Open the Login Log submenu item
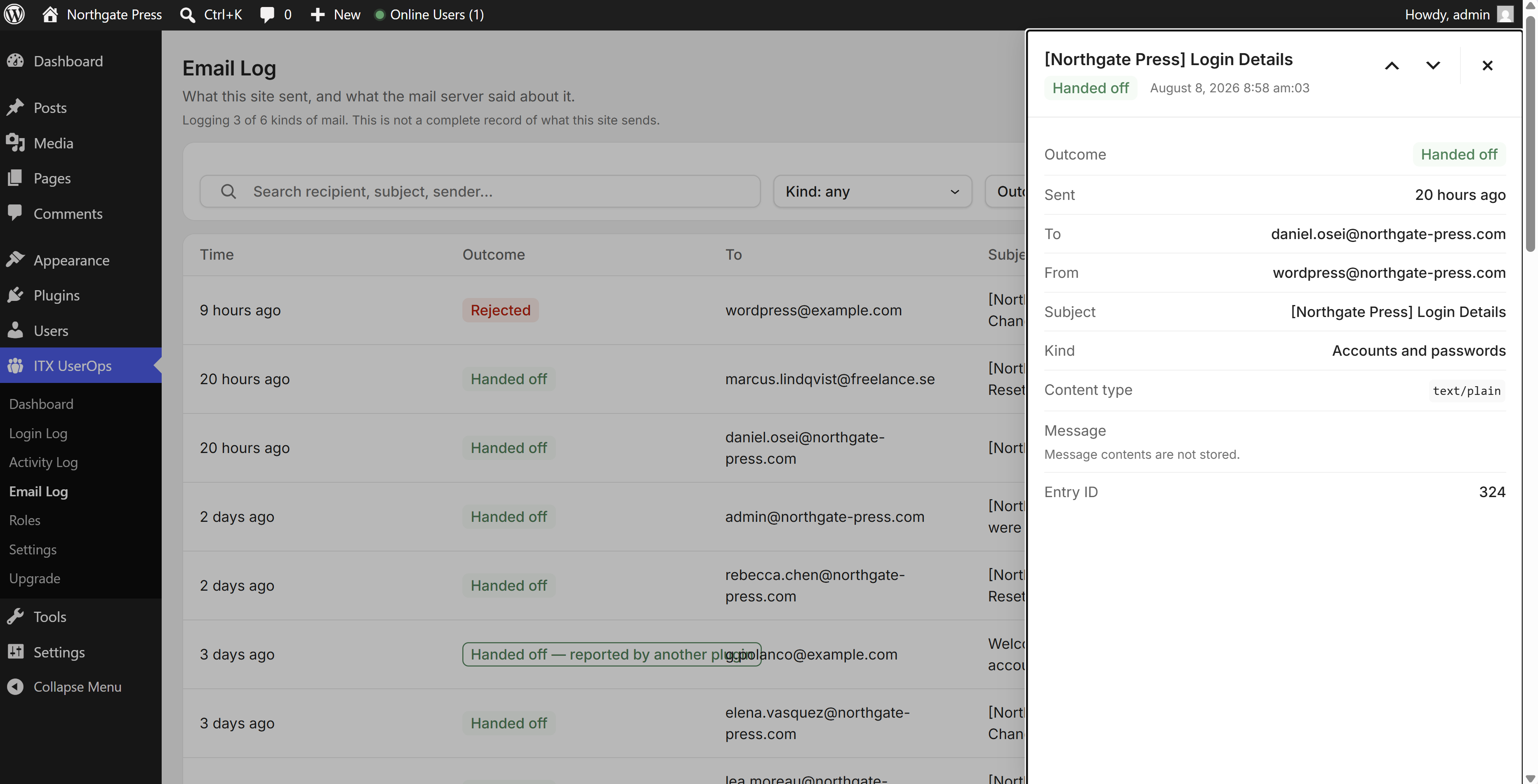The image size is (1538, 784). tap(38, 433)
